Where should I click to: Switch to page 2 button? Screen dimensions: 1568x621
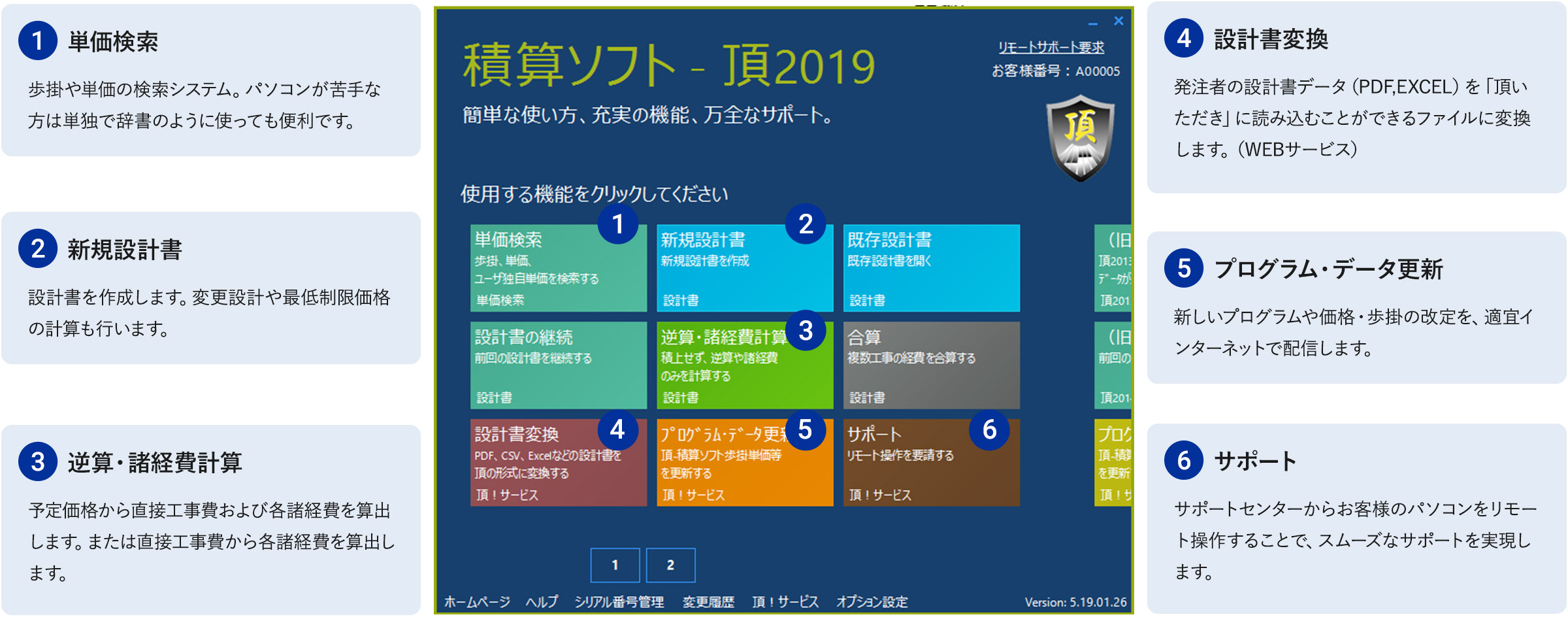coord(670,565)
